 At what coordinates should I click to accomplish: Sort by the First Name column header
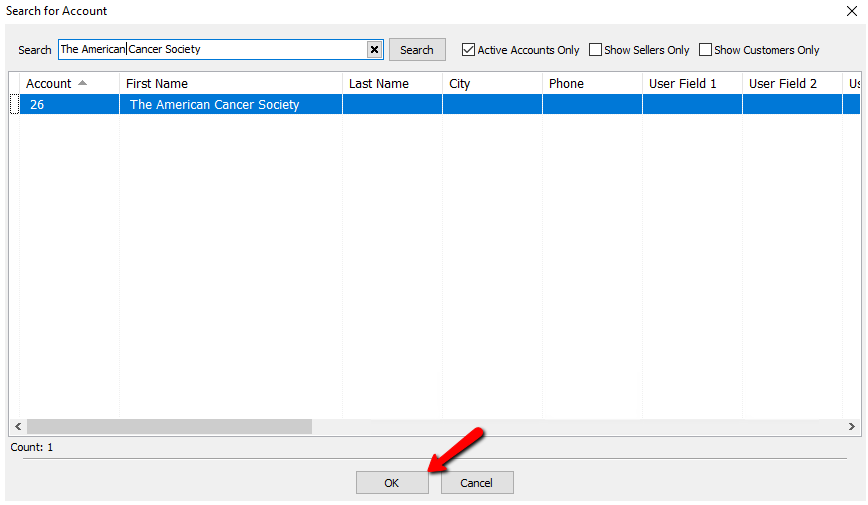[231, 84]
